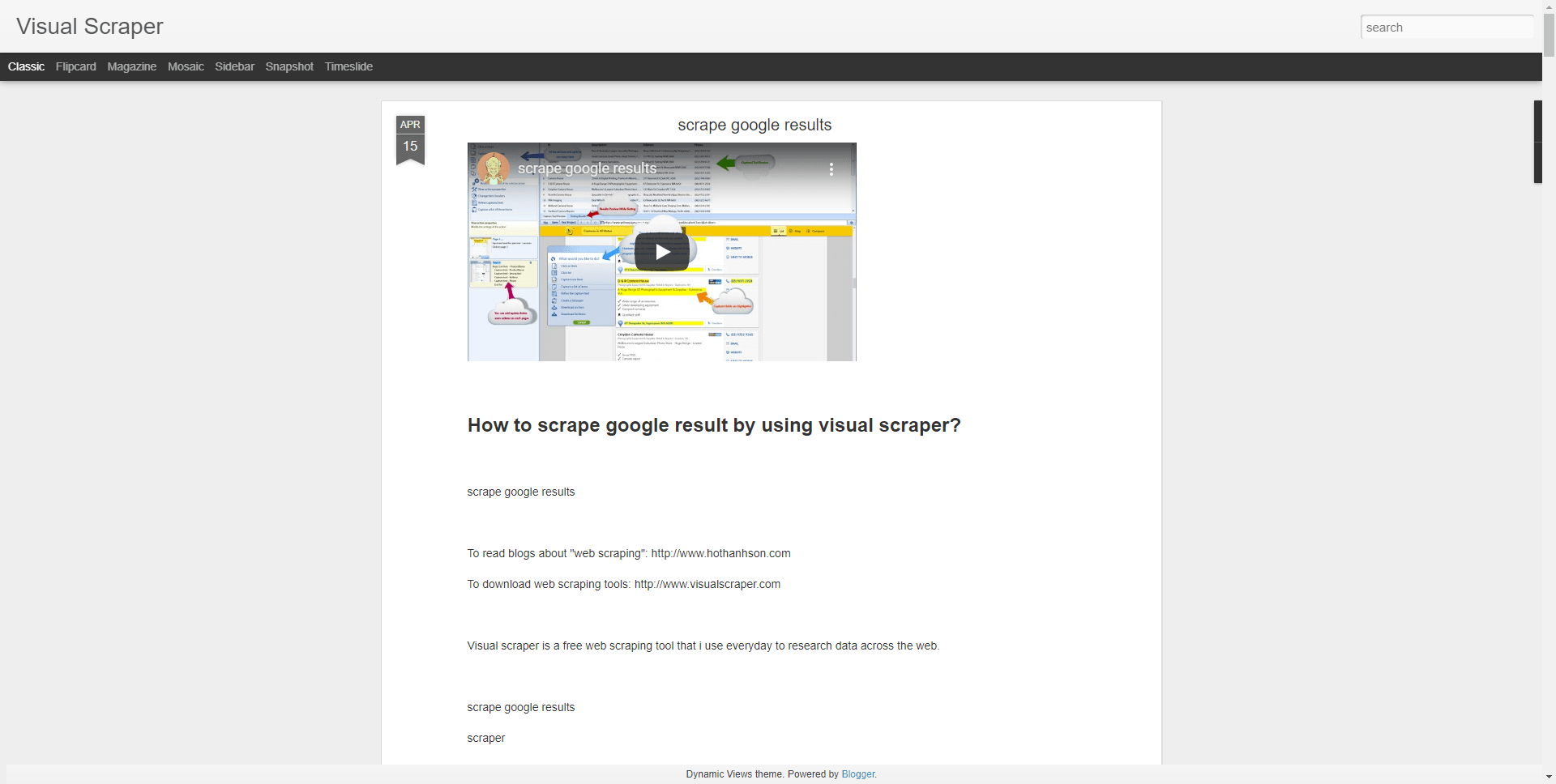Click the 'Visual scraper is a free' sentence
This screenshot has height=784, width=1556.
(x=703, y=646)
